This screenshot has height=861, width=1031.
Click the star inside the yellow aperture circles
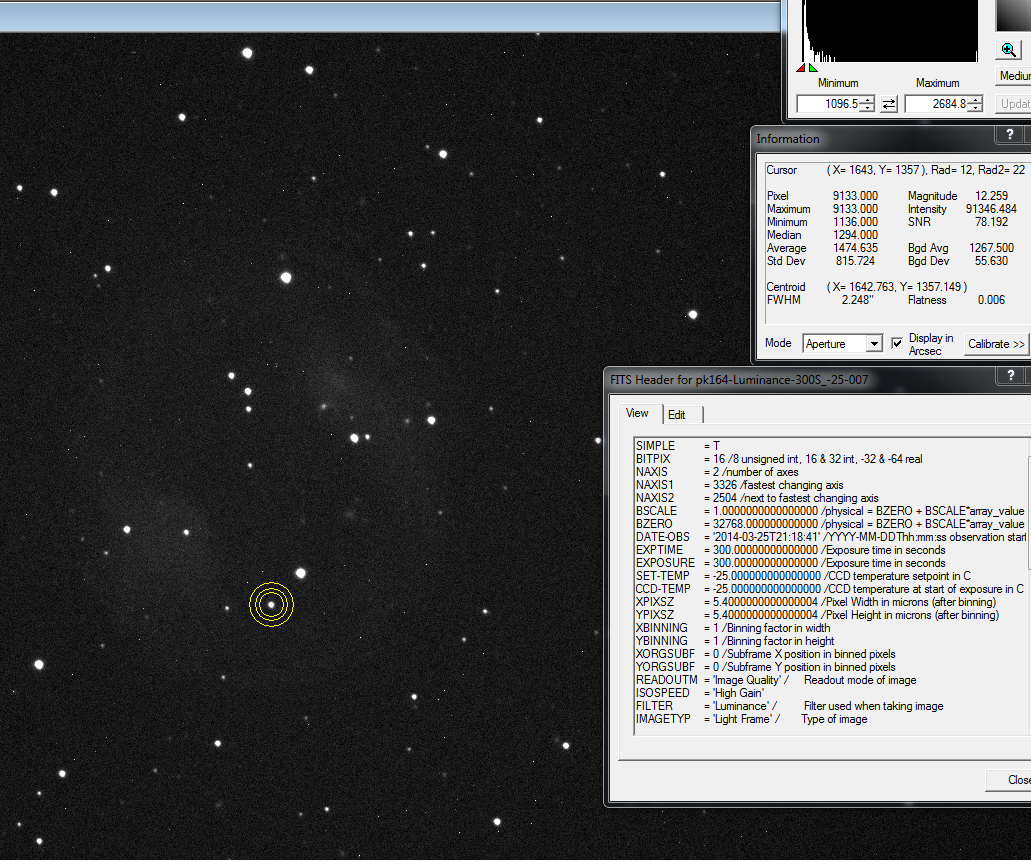coord(271,604)
